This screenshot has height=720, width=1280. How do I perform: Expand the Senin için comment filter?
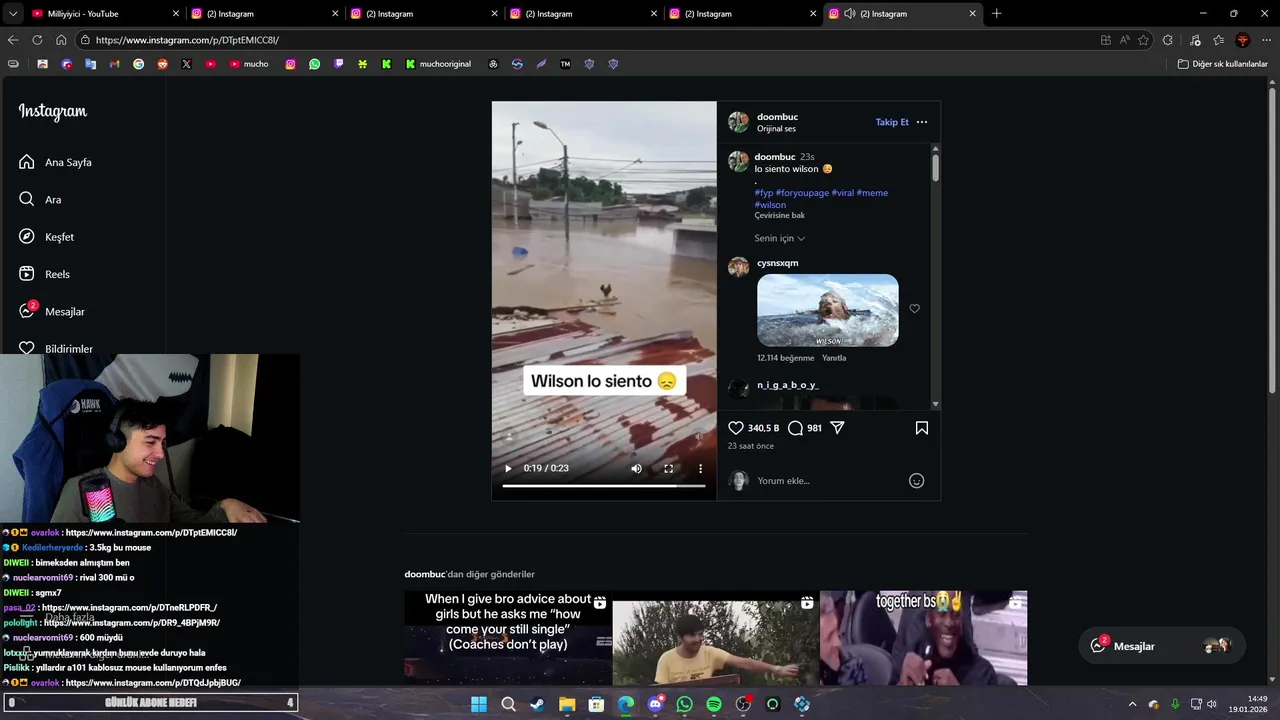click(x=780, y=238)
